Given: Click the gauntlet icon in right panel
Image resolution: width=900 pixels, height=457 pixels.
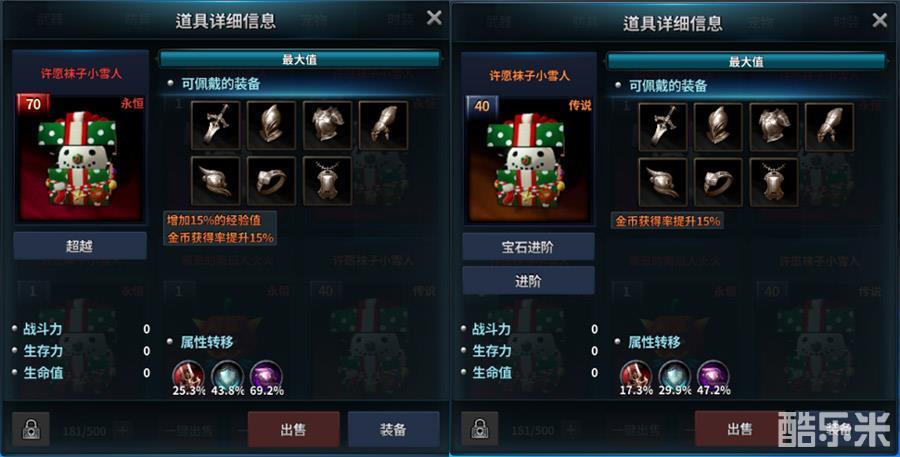Looking at the screenshot, I should pos(829,127).
